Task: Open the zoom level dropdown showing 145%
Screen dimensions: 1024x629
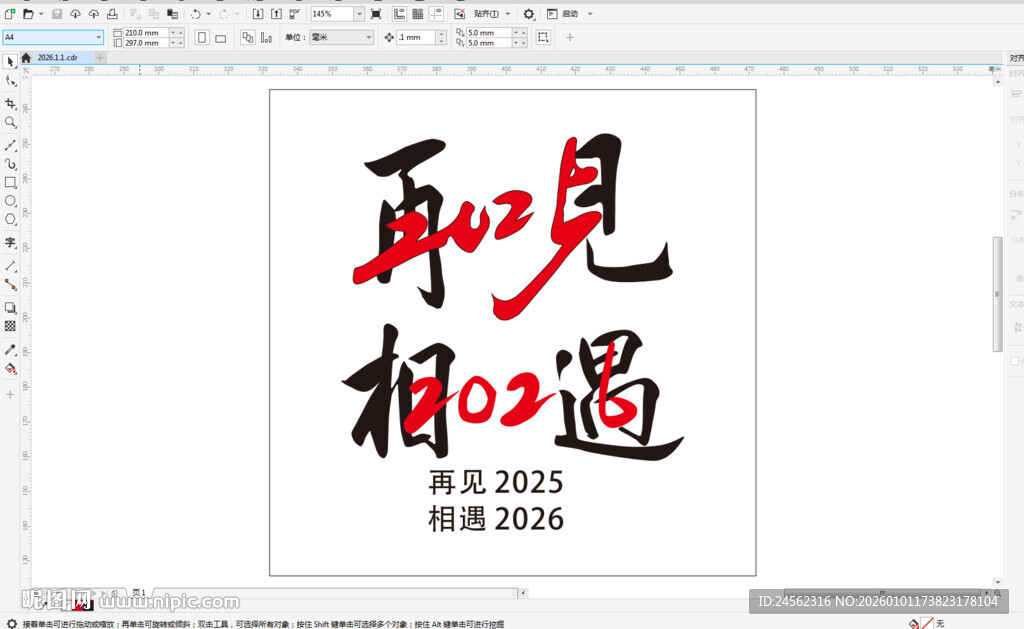Action: coord(360,13)
